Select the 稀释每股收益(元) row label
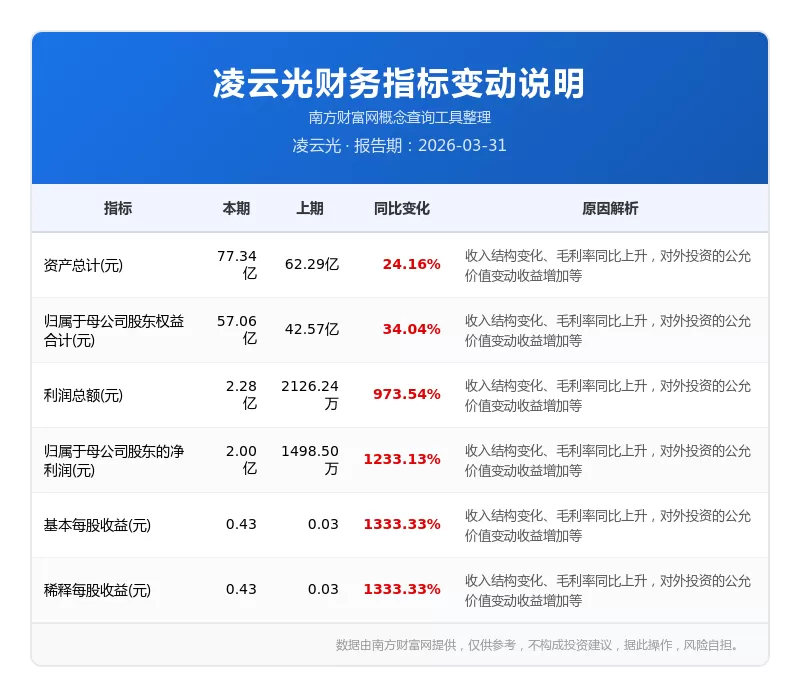The image size is (800, 697). coord(97,590)
